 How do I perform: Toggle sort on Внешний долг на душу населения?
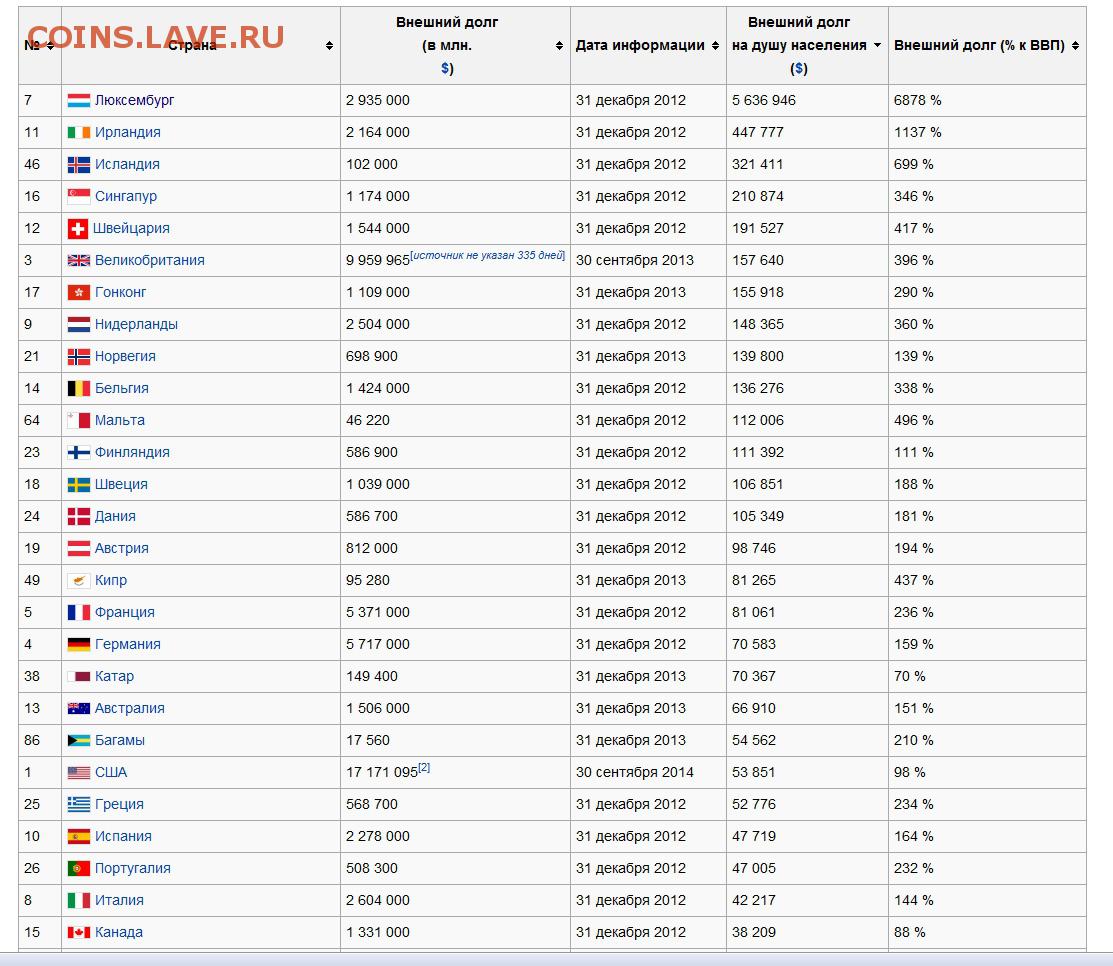click(x=877, y=45)
